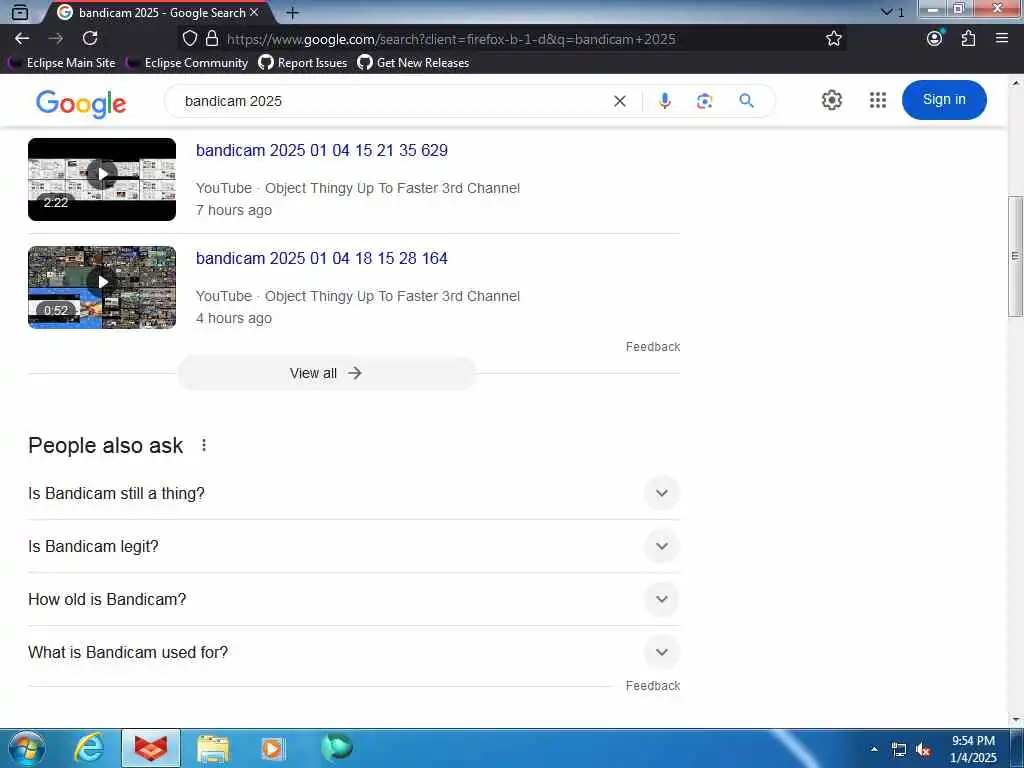Close the bandicam 2025 Google Search tab
1024x768 pixels.
[254, 12]
